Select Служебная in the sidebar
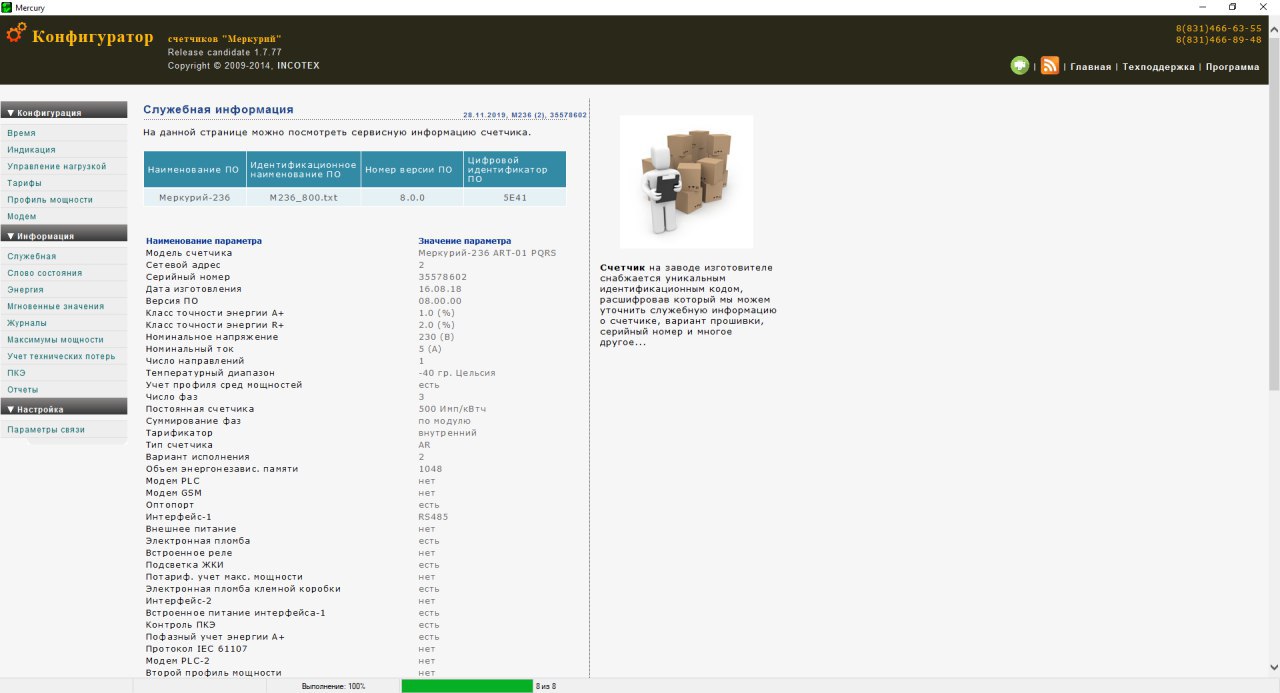The width and height of the screenshot is (1280, 693). (31, 256)
